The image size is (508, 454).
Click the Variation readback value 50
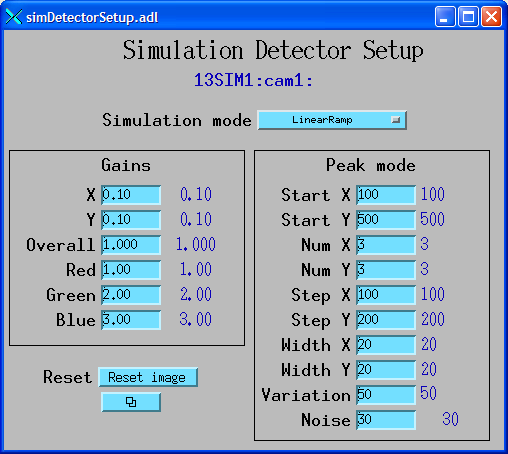[x=428, y=393]
